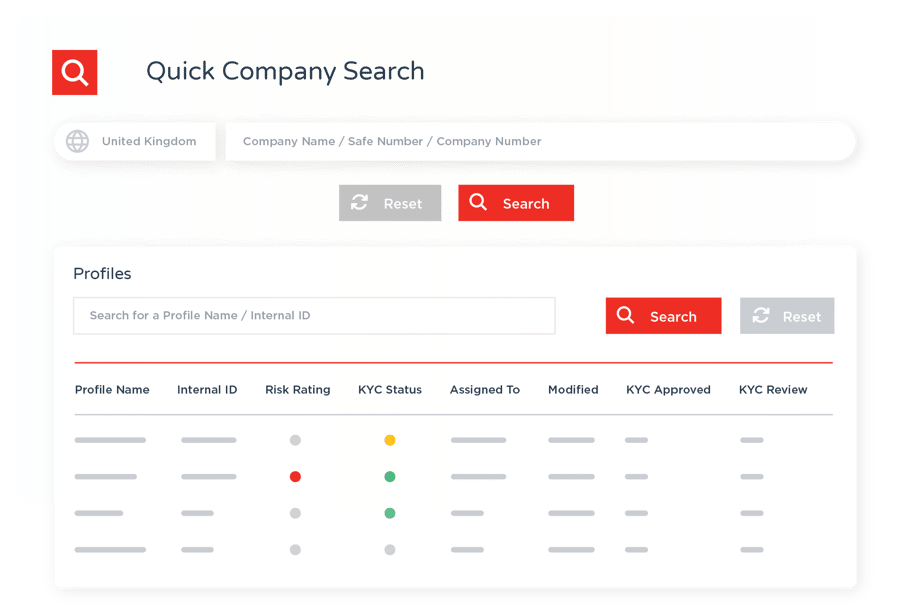
Task: Switch to the Profiles section
Action: coord(101,274)
